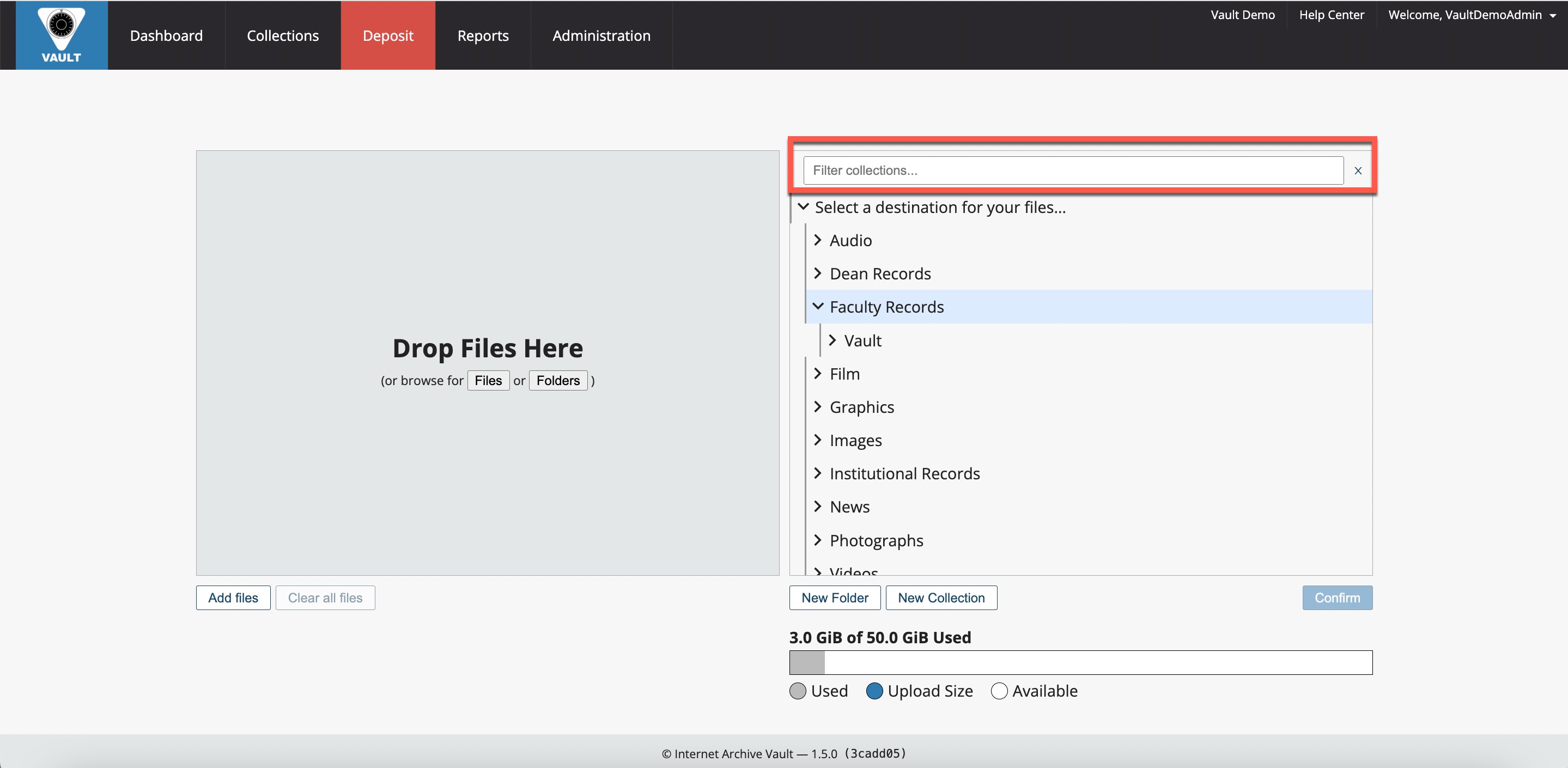Expand the Graphics collection arrow

[x=817, y=406]
